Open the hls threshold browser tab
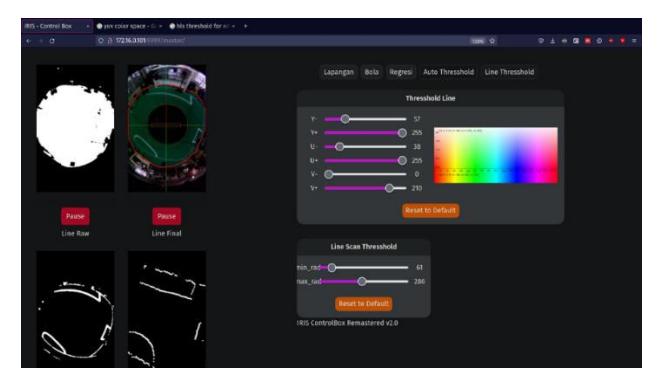Screen dimensions: 657x377 (203, 26)
